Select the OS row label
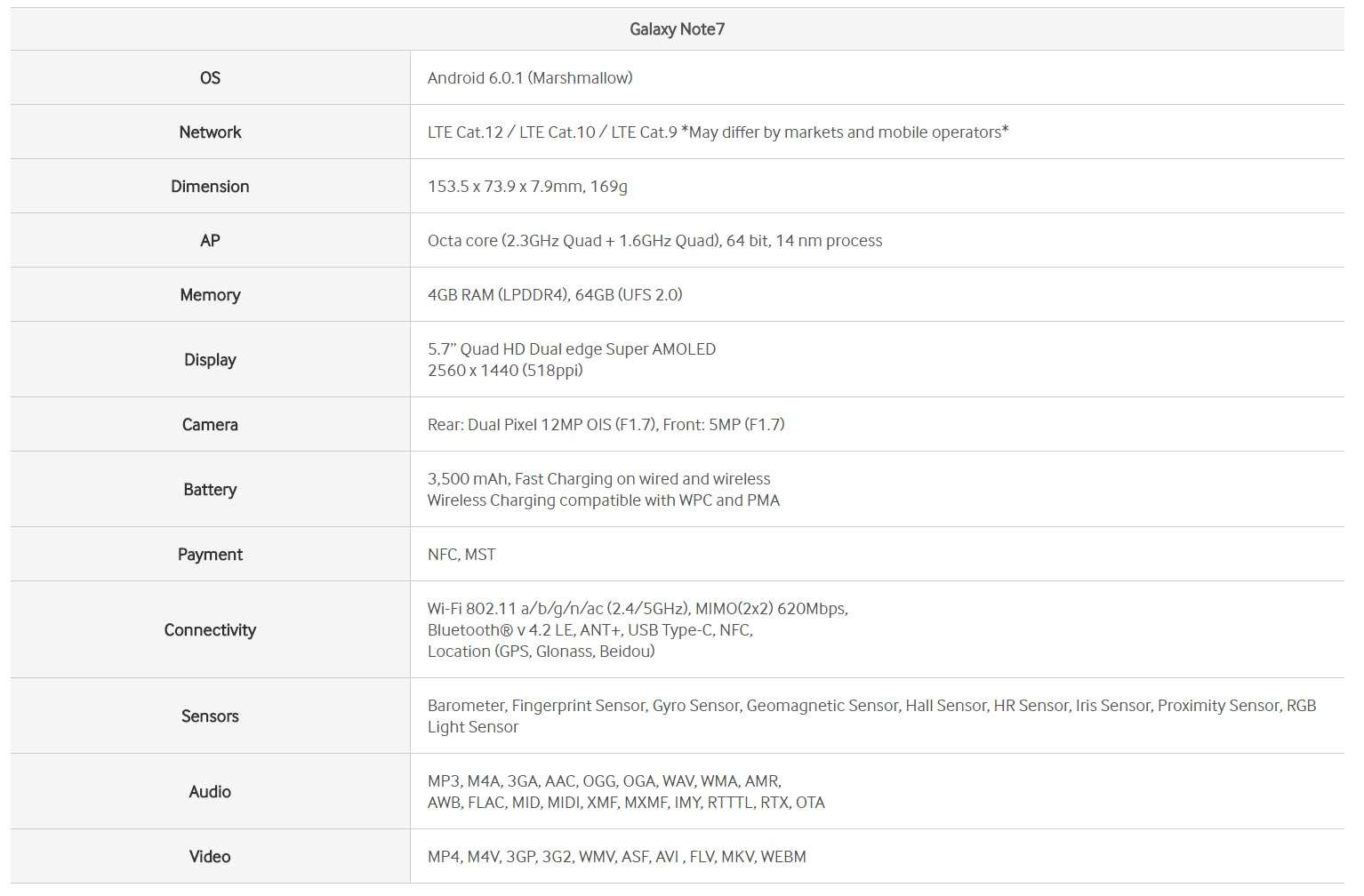1364x896 pixels. click(210, 78)
